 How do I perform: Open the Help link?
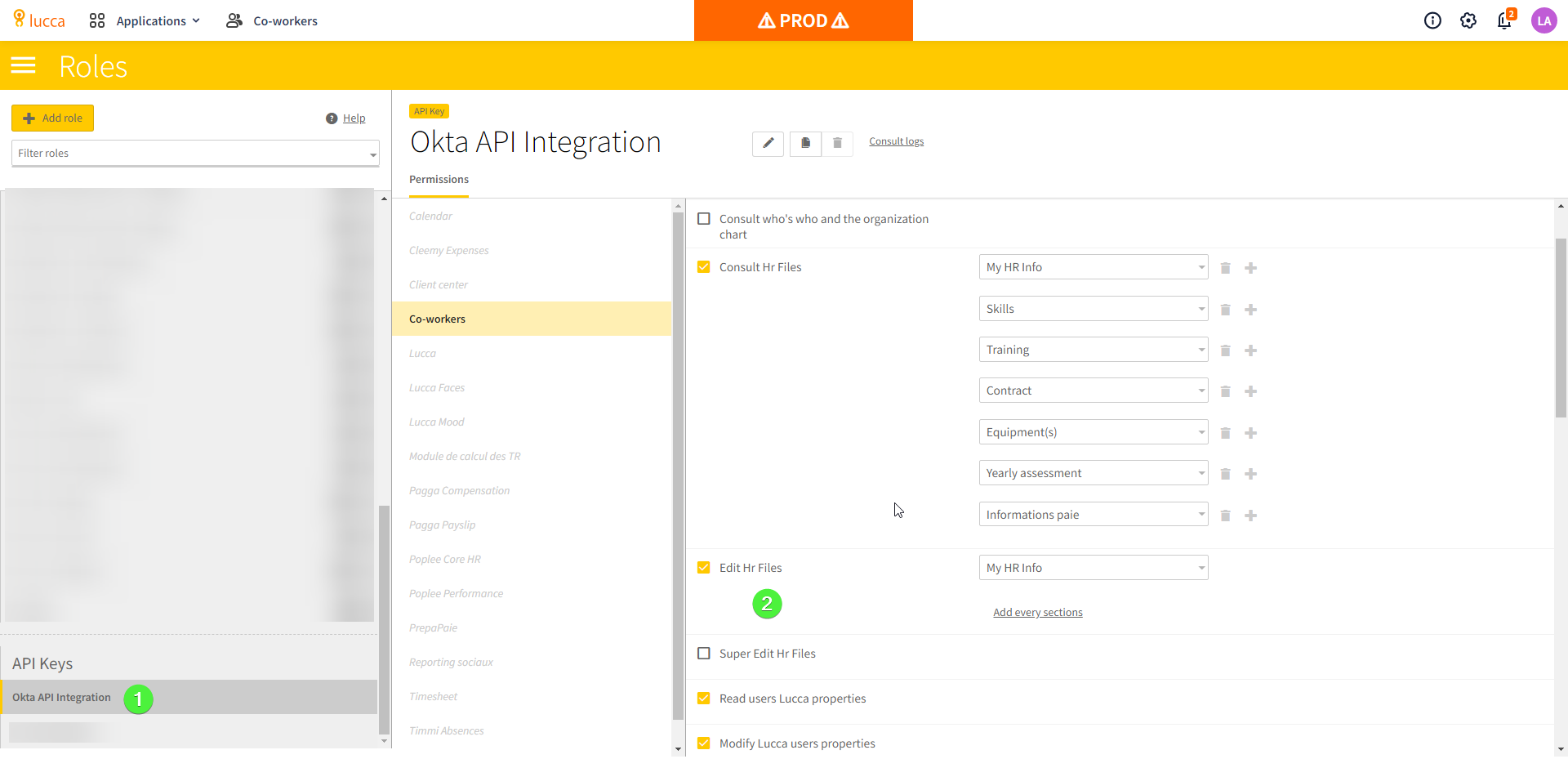pyautogui.click(x=354, y=118)
